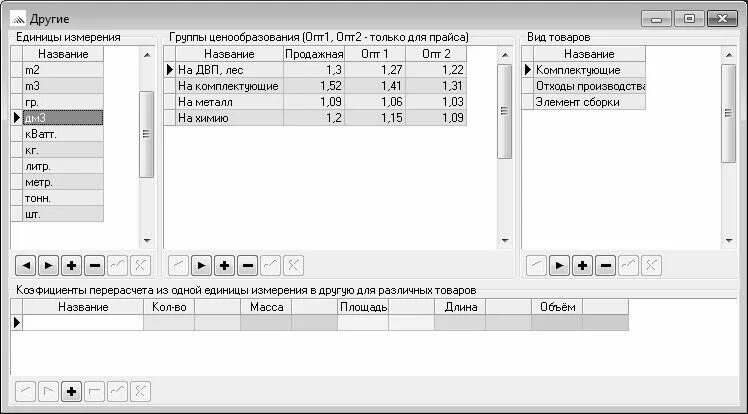Screen dimensions: 748x414
Task: Click empty Название cell in coefficients table
Action: click(83, 323)
